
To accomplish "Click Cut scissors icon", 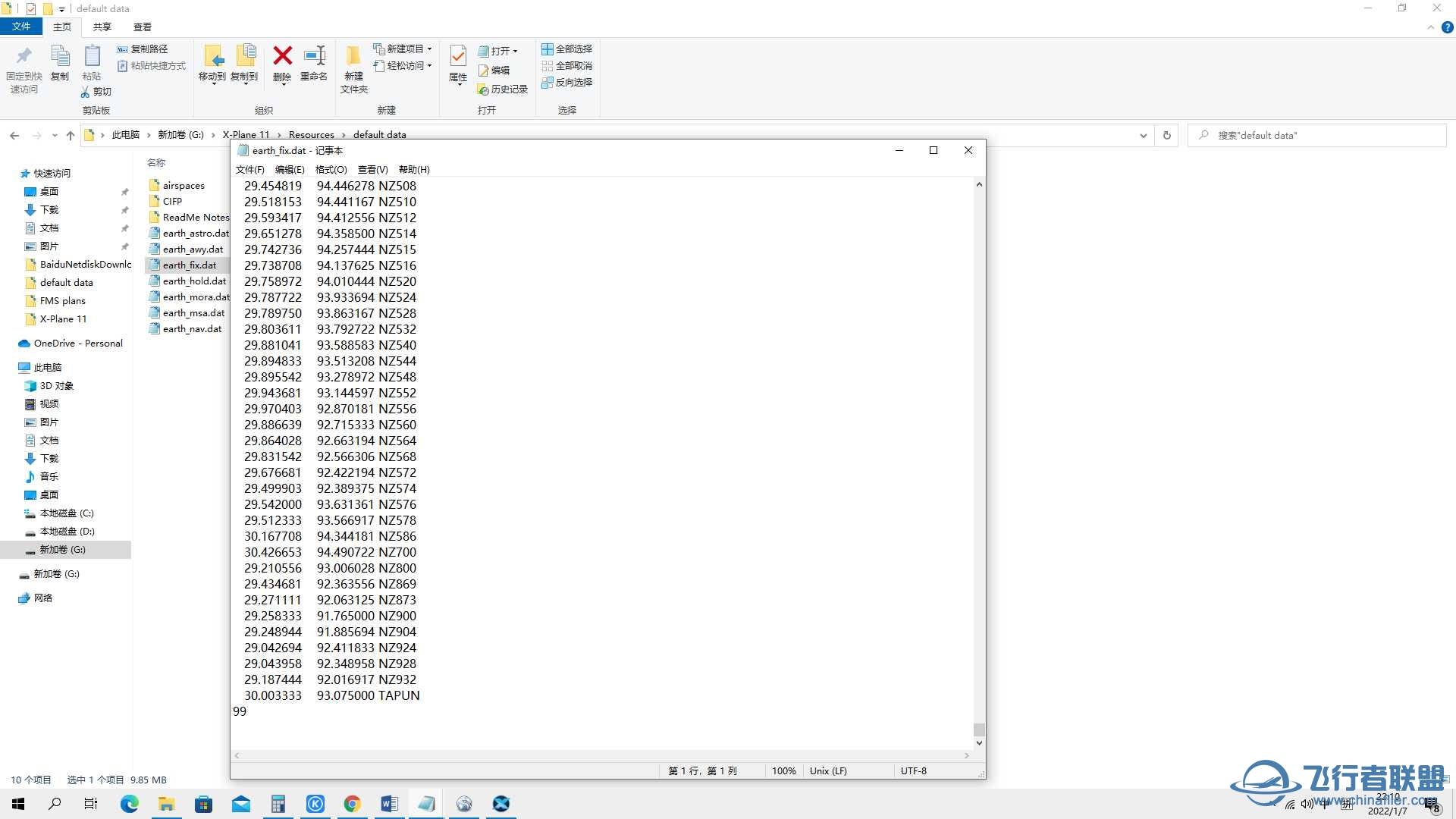I will pos(85,92).
